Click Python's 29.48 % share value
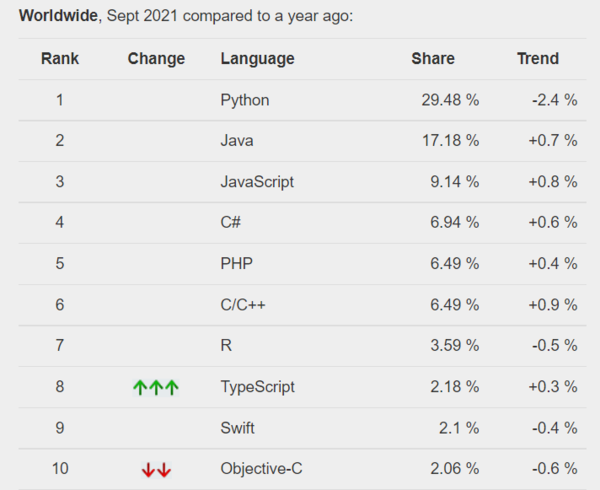 451,100
